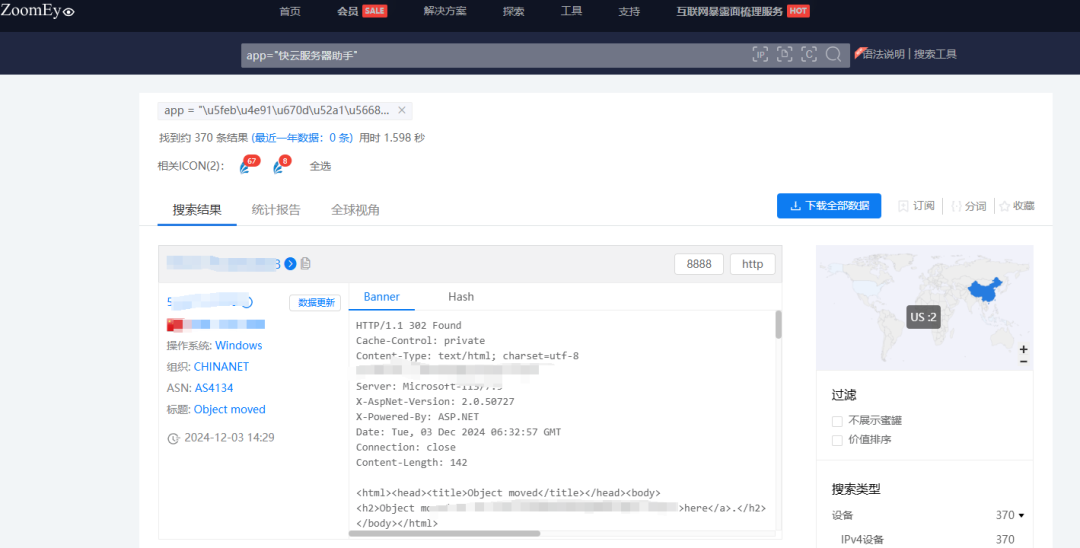Click the 2024-12-03 14:29 timestamp
The image size is (1080, 548).
(229, 438)
